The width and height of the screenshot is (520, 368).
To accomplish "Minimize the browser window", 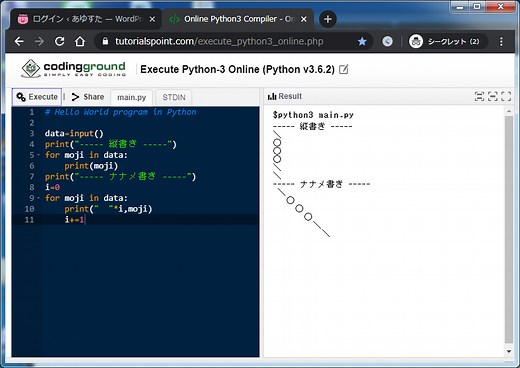I will (x=460, y=7).
